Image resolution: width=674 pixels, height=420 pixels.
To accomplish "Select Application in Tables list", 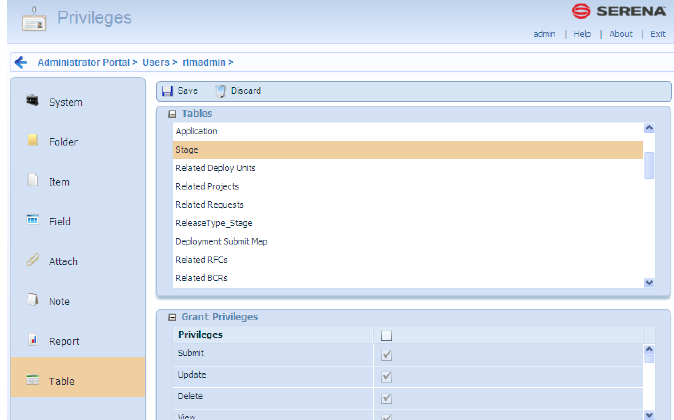I will (x=408, y=131).
